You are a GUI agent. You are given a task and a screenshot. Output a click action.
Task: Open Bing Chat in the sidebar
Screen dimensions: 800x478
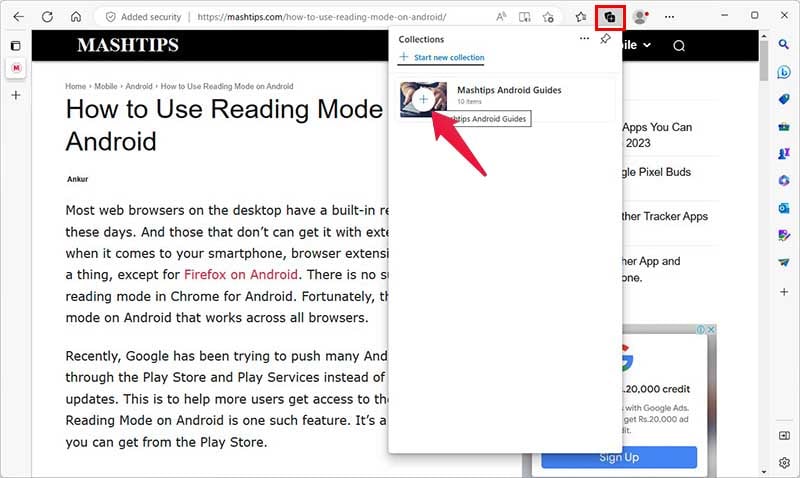pos(784,72)
